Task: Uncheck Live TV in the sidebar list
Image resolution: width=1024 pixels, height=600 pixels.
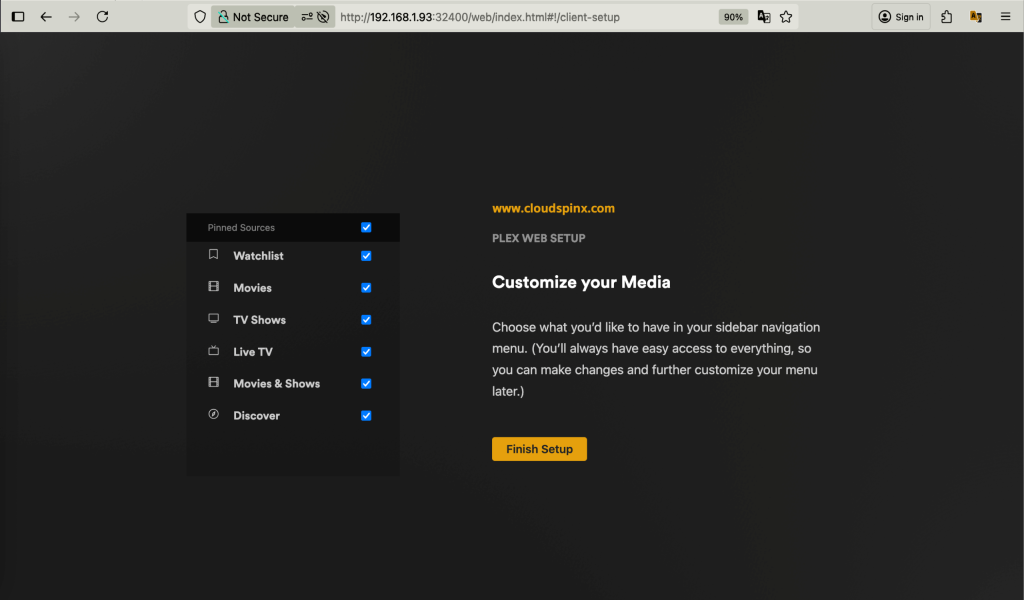Action: (366, 351)
